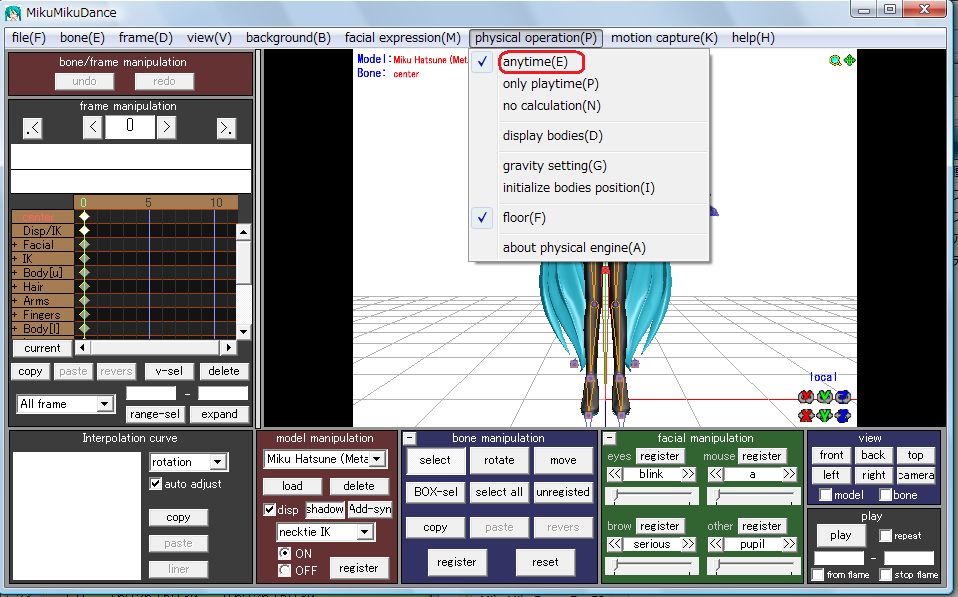Toggle repeat playback checkbox
Screen dimensions: 958x597
[885, 535]
